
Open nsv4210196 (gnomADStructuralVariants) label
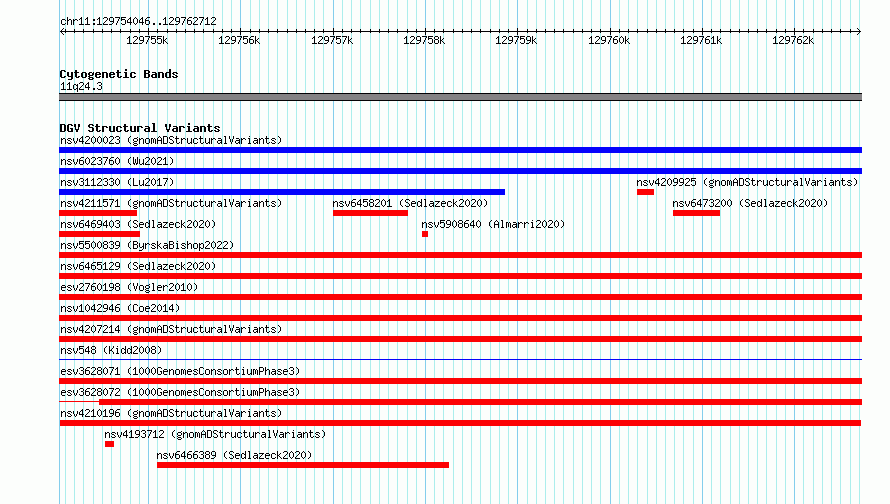pyautogui.click(x=171, y=413)
